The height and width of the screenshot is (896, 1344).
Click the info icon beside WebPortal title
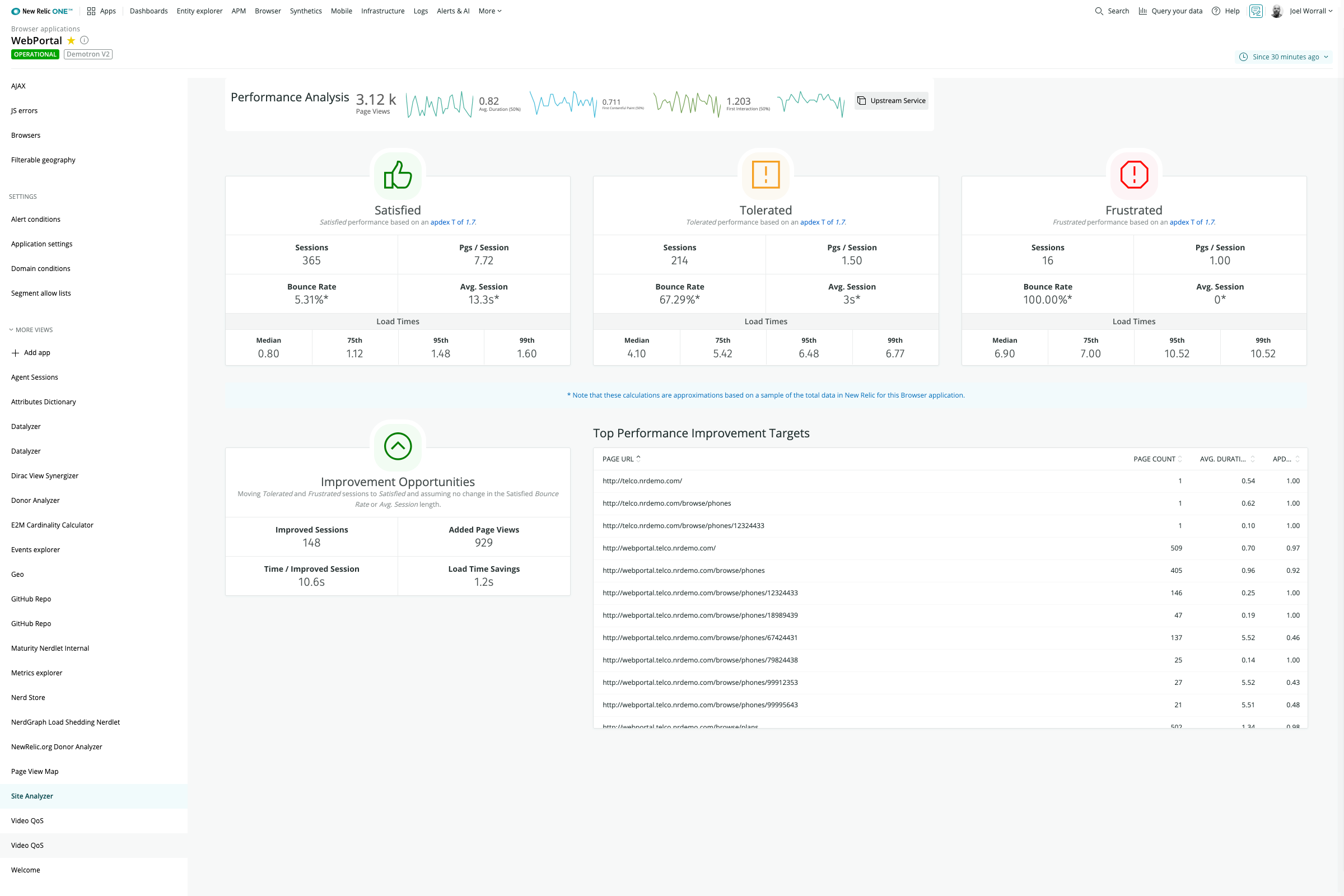[x=84, y=40]
